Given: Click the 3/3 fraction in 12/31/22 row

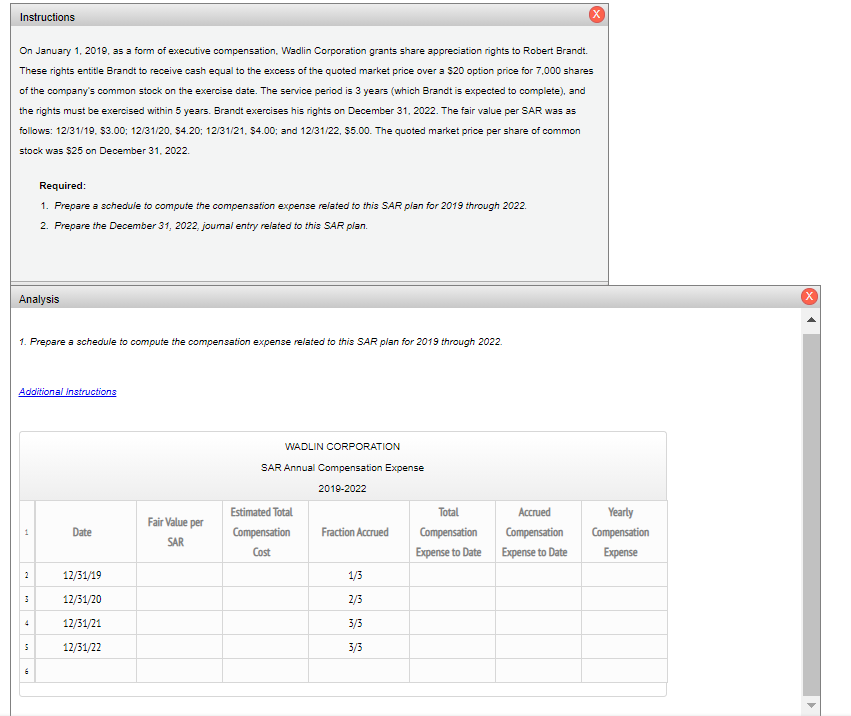Looking at the screenshot, I should (x=359, y=647).
